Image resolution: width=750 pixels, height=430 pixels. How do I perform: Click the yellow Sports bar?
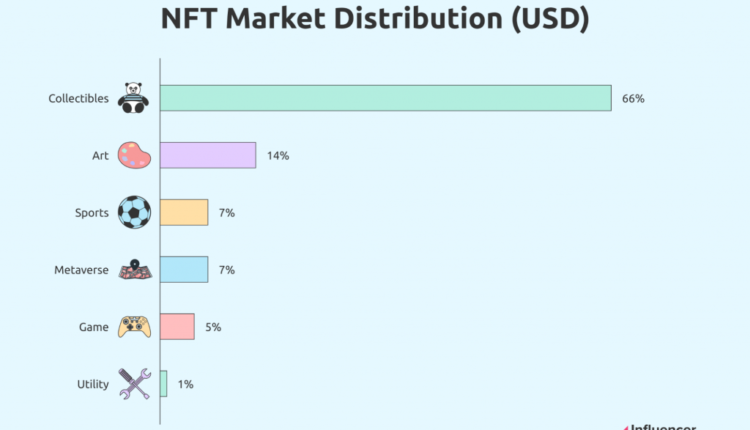pos(184,212)
